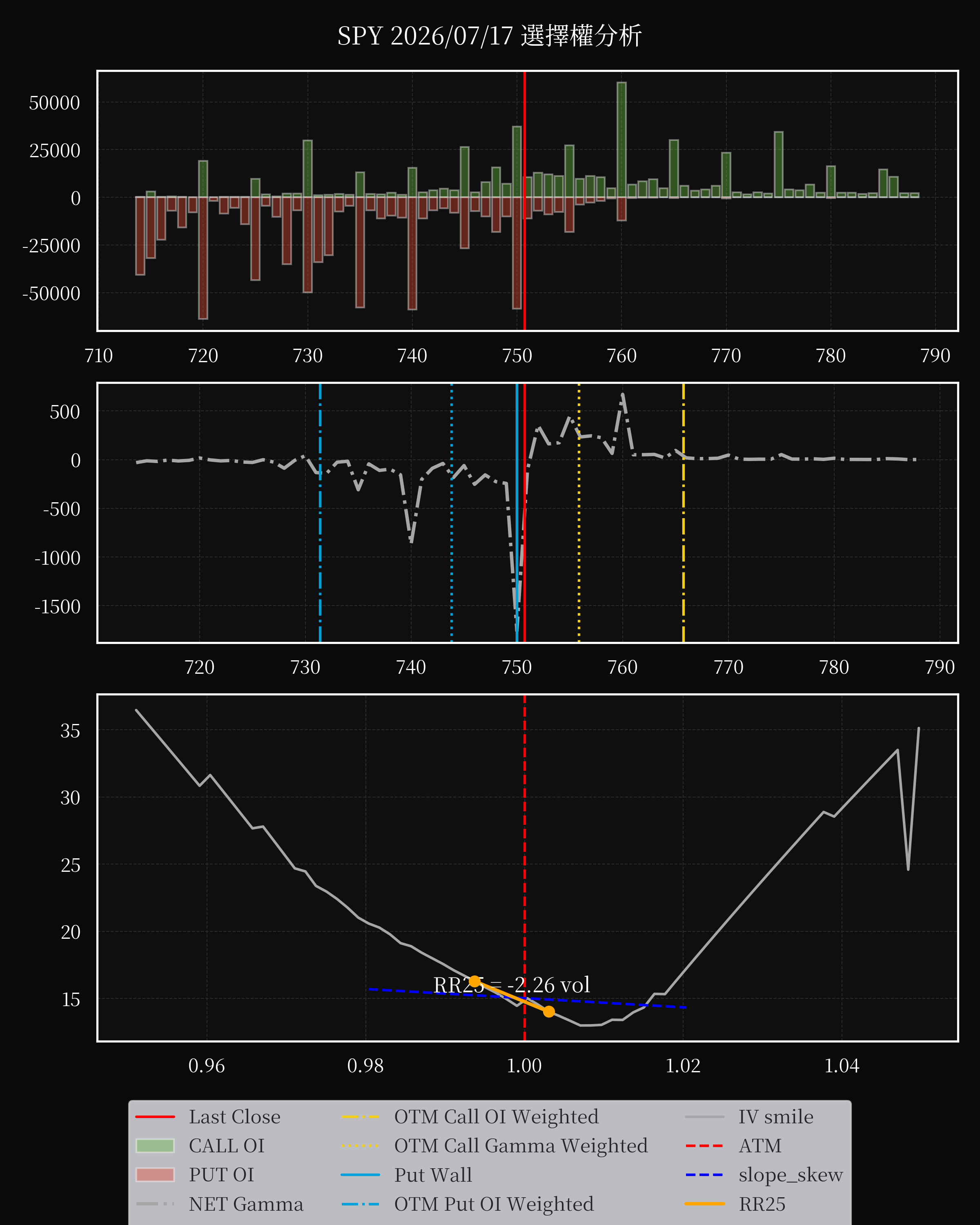Click the 35 y-axis label in IV chart
The width and height of the screenshot is (980, 1225).
tap(71, 731)
